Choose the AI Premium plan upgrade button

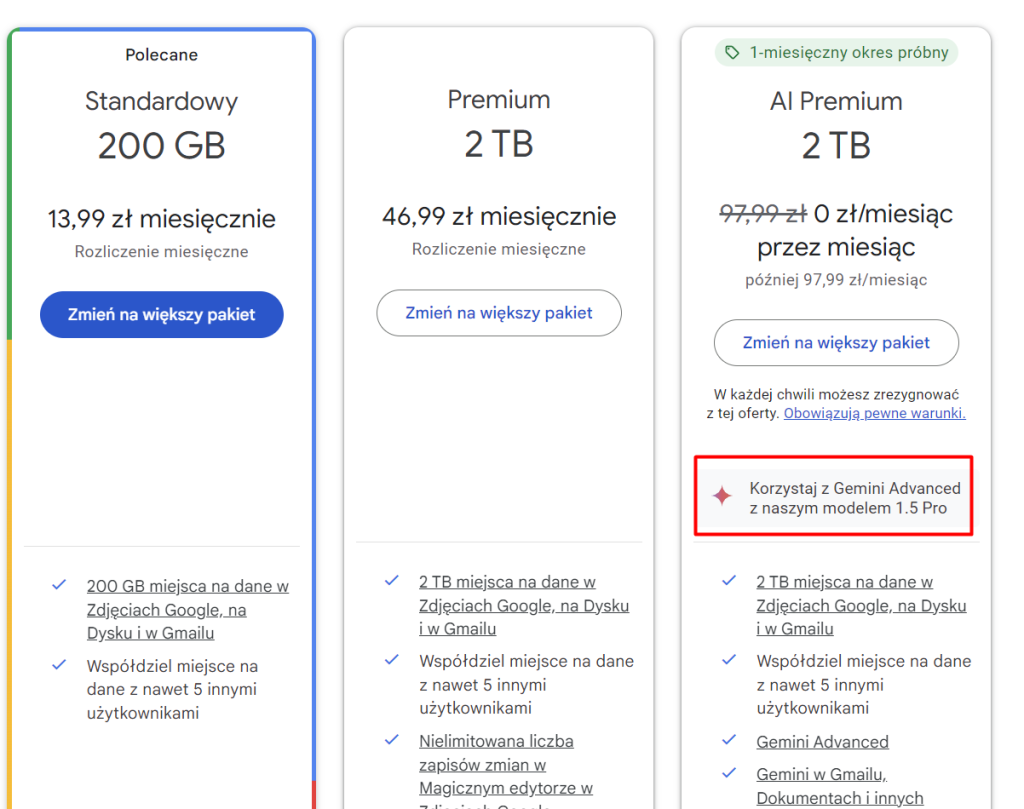[836, 343]
